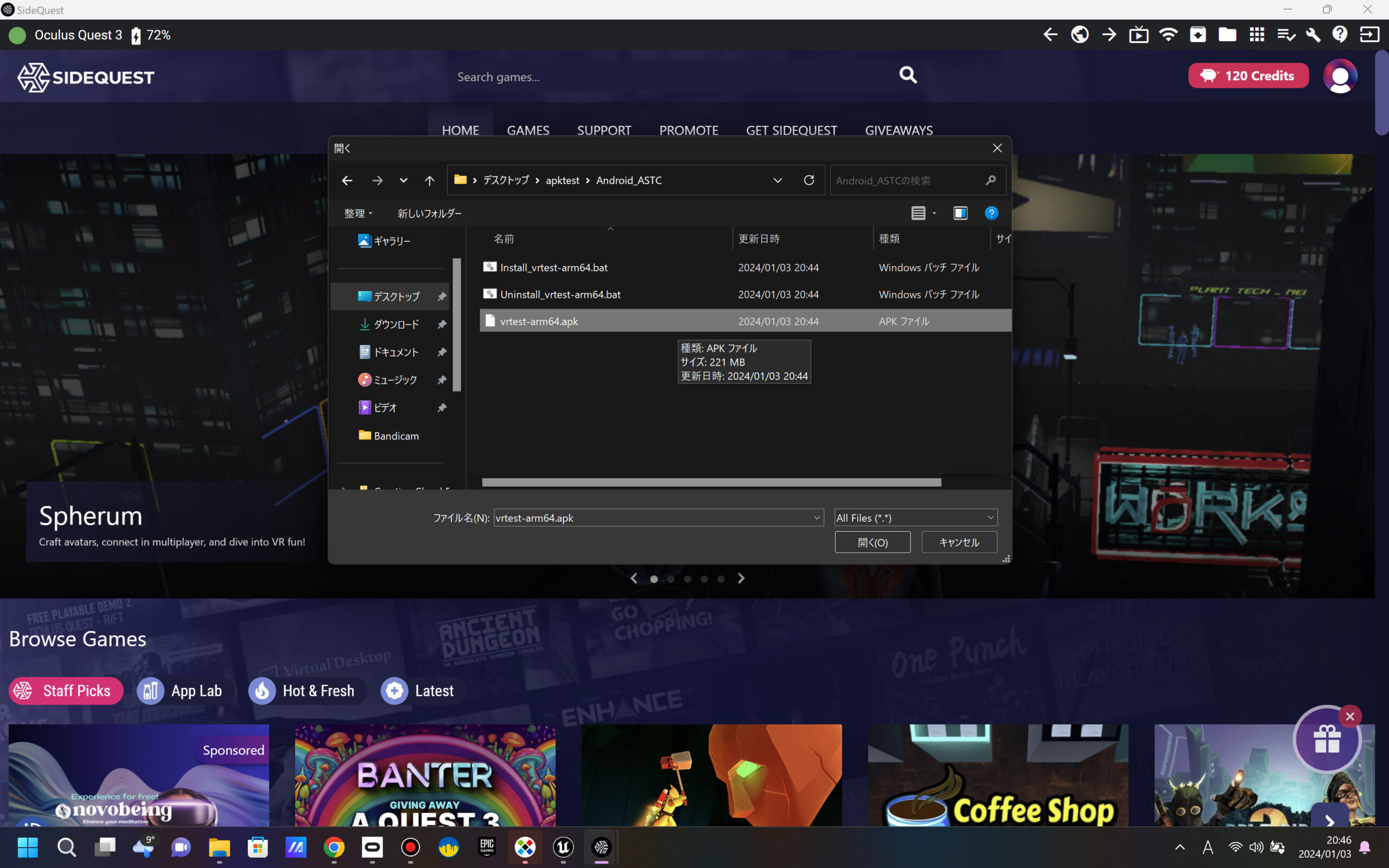
Task: Expand the address path history dropdown
Action: coord(777,180)
